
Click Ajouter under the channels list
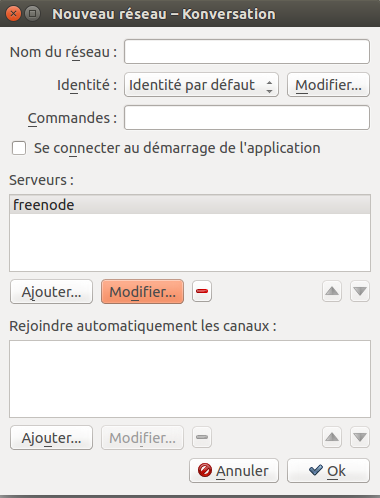(51, 438)
